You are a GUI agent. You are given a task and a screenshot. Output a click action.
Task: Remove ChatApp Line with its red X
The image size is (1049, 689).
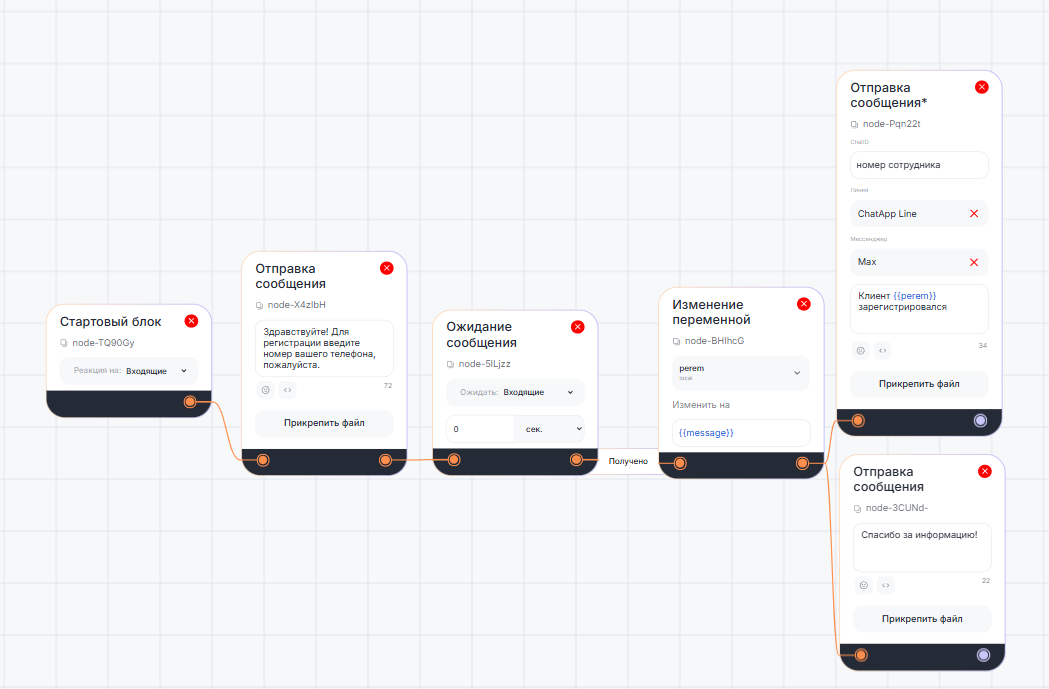click(x=973, y=214)
